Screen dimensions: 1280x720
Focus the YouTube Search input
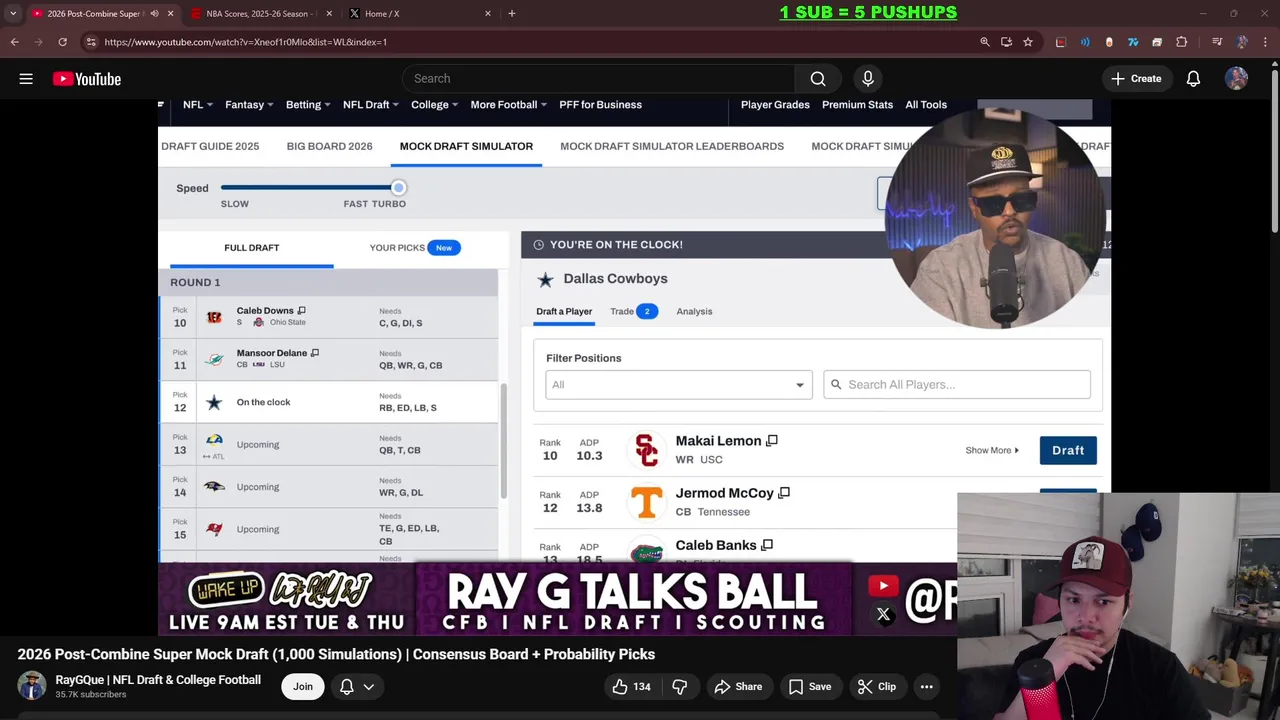[598, 79]
